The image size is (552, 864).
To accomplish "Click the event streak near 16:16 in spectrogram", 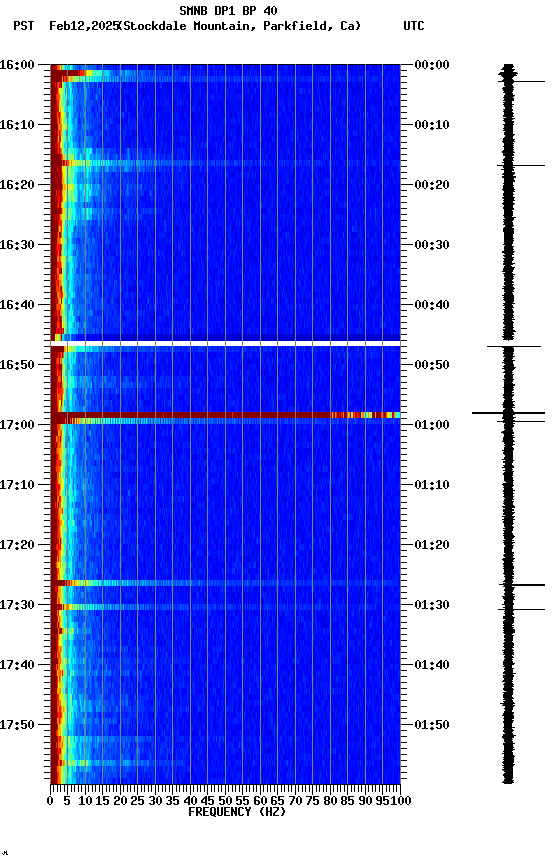I will tap(225, 163).
